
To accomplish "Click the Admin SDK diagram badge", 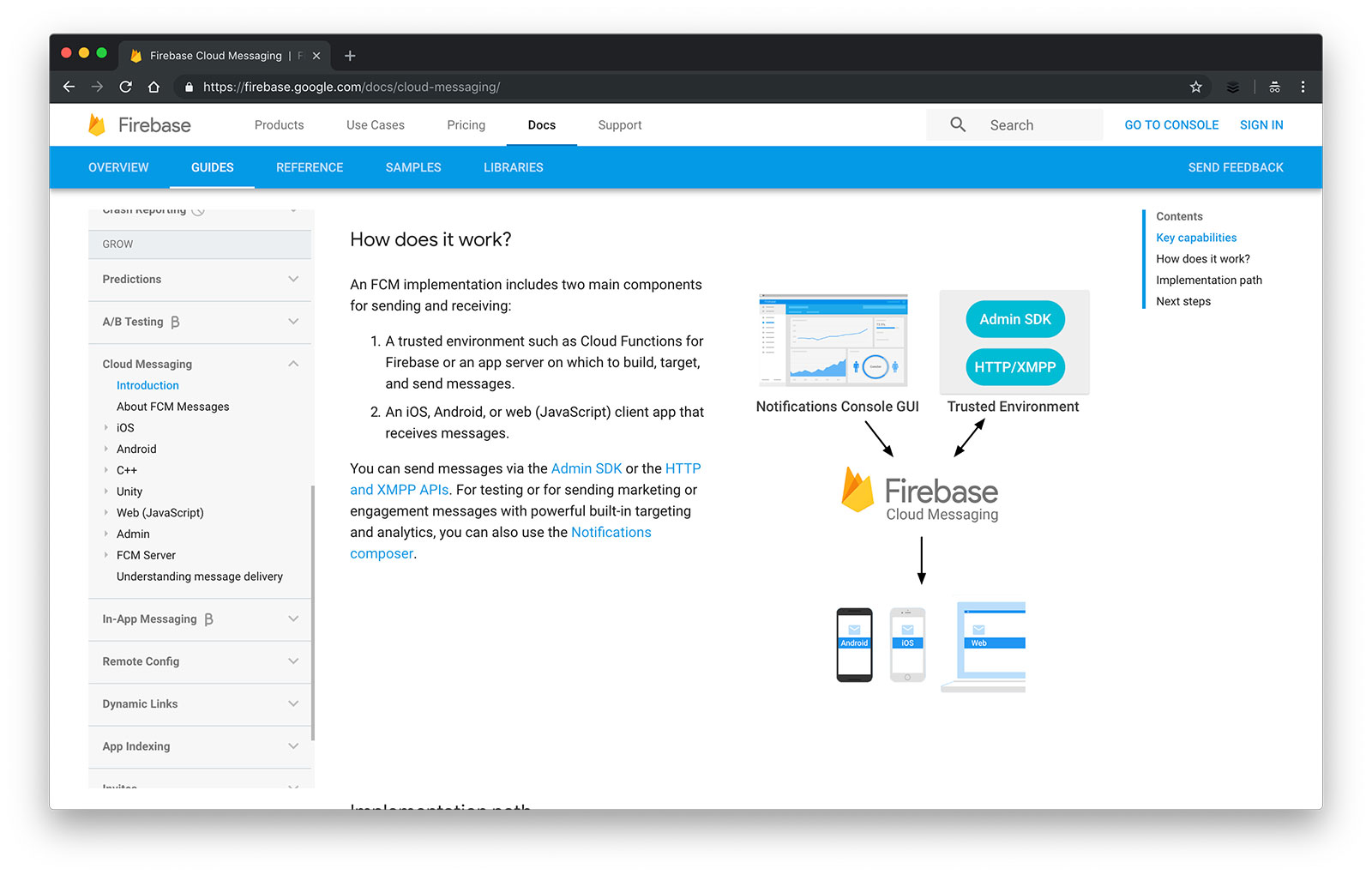I will coord(1015,319).
